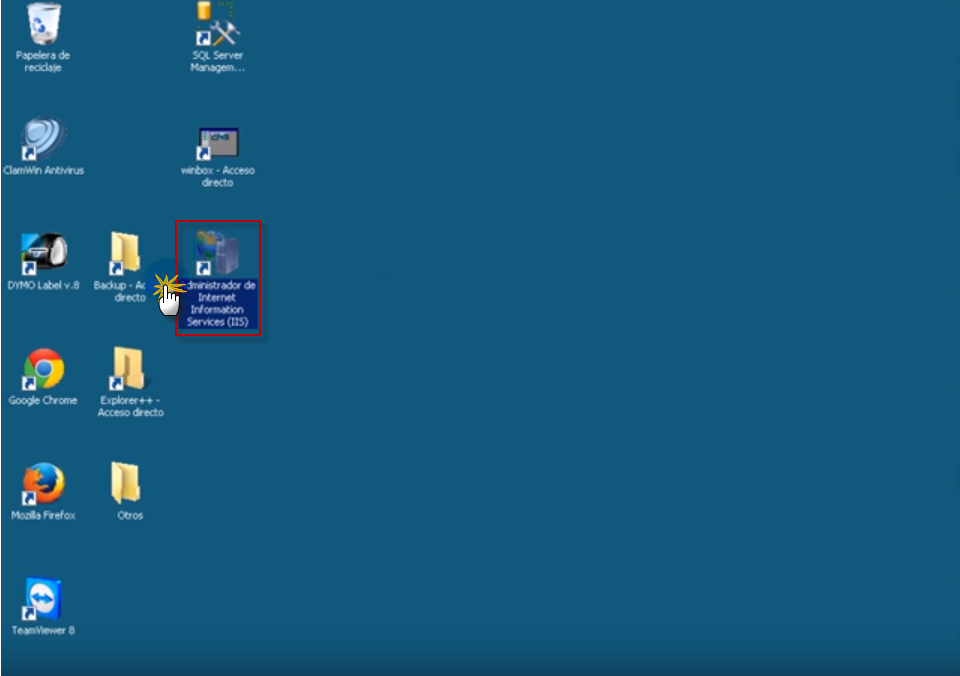
Task: Click the 'SQL Server Managem...' text label
Action: tap(217, 61)
